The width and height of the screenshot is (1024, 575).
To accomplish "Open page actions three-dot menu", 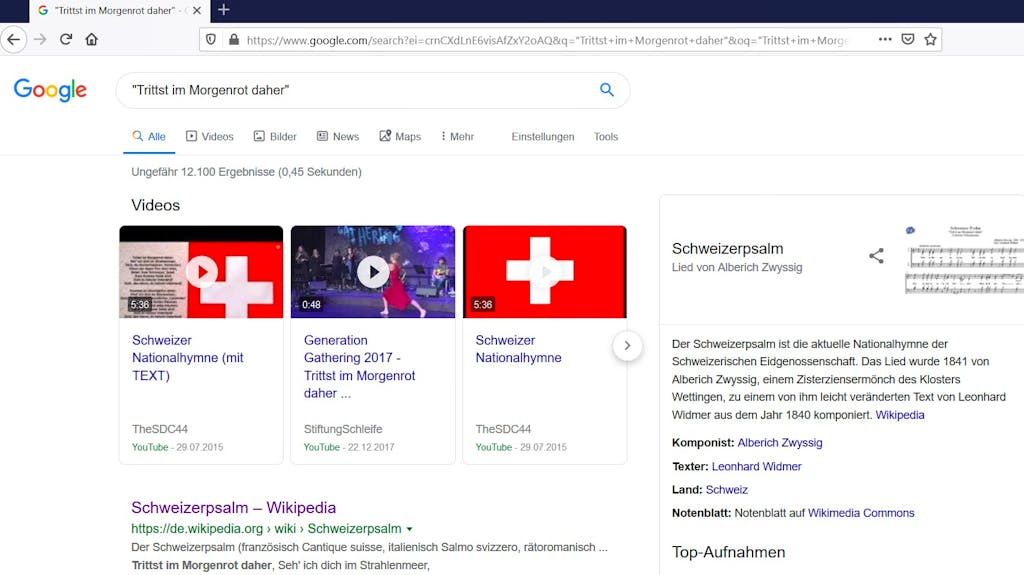I will pos(885,39).
